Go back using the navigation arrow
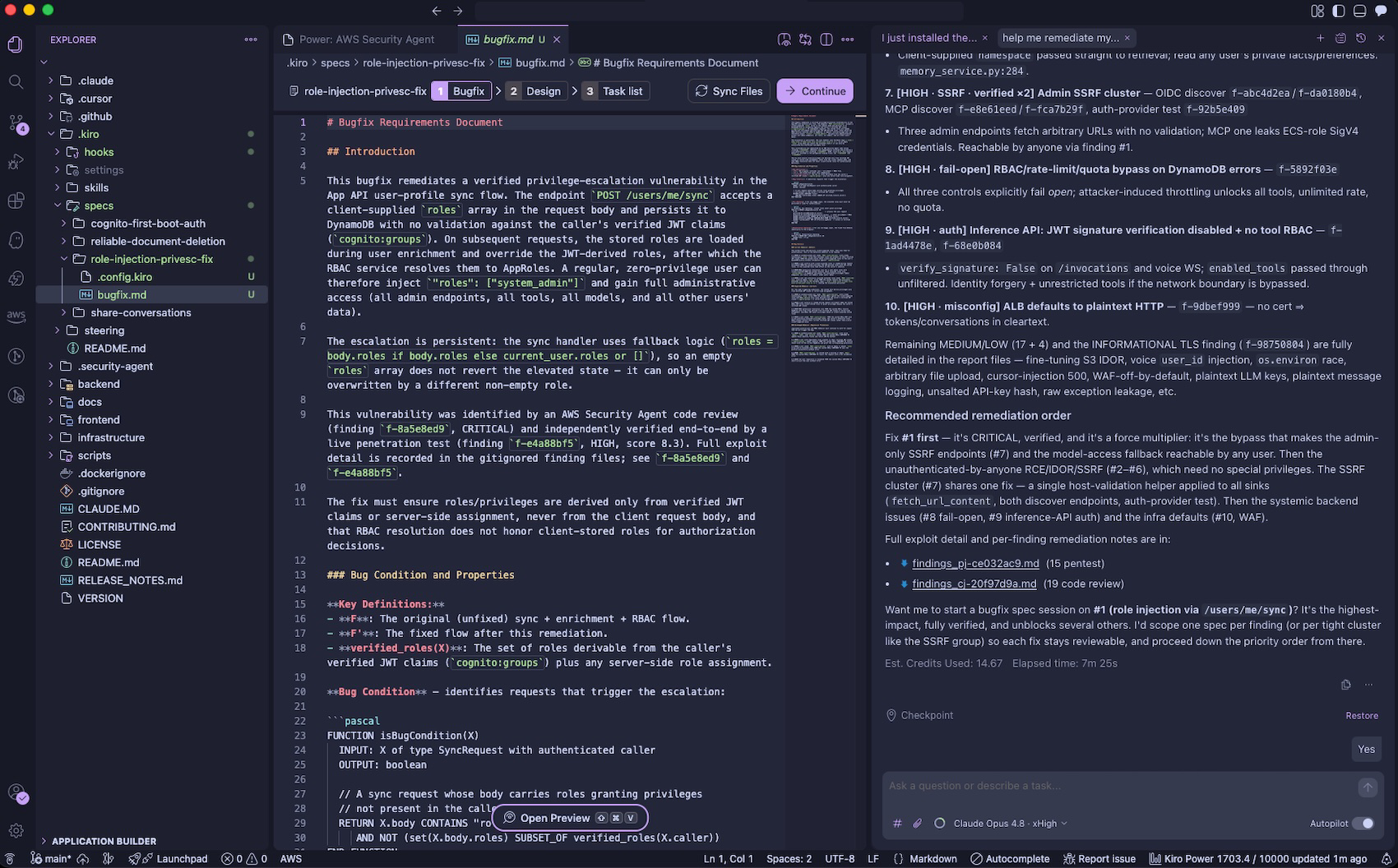Screen dimensions: 1398x868 click(437, 11)
